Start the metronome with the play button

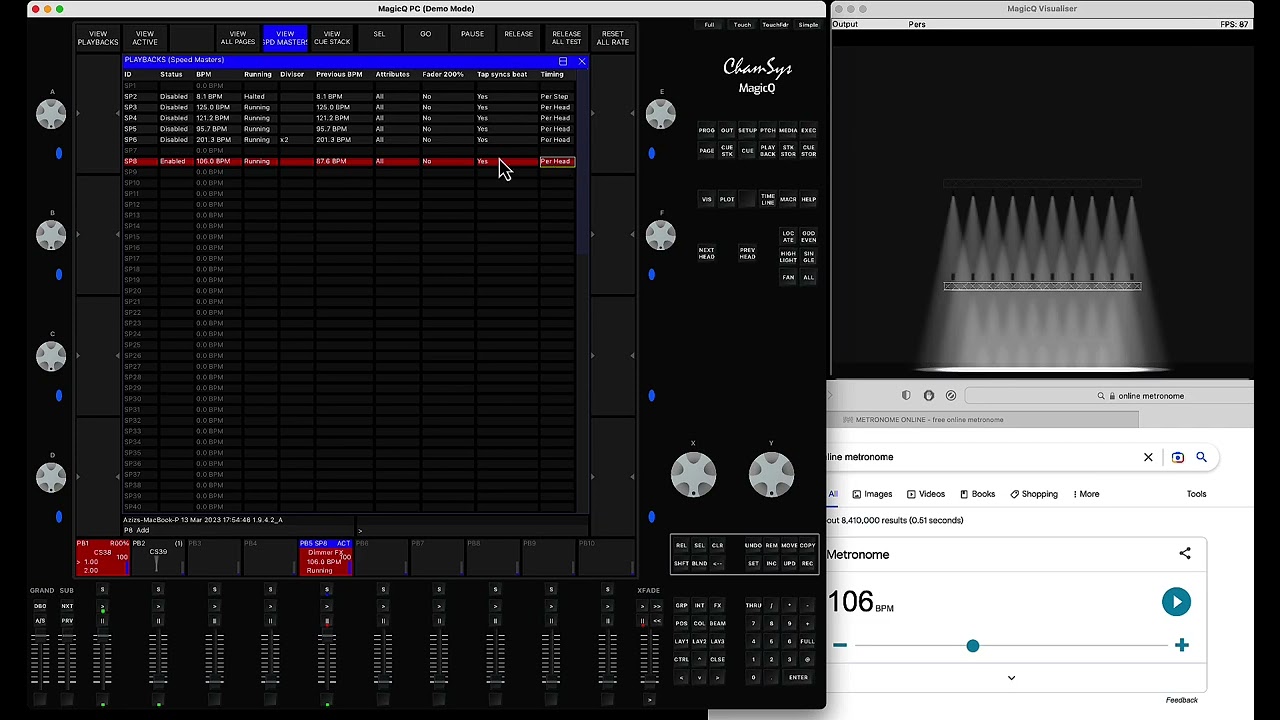point(1176,601)
